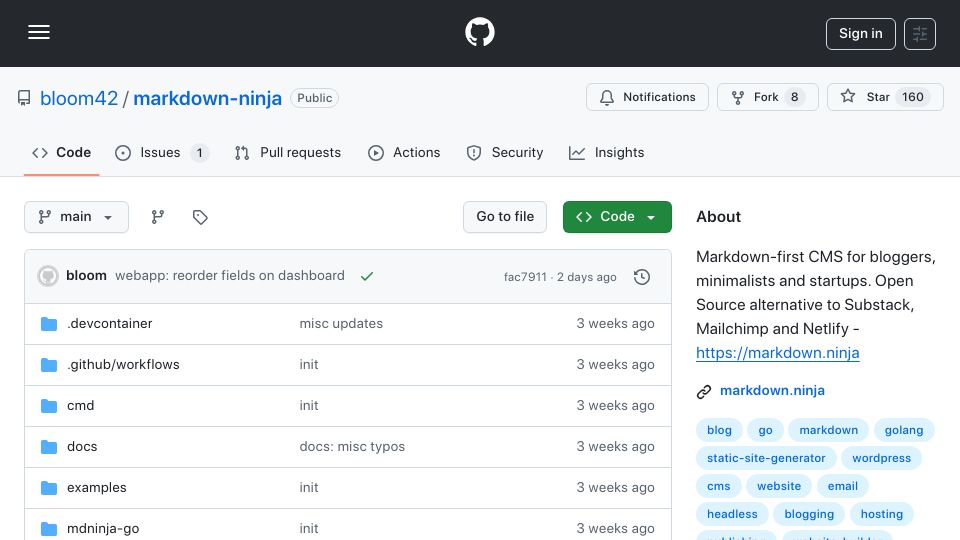Open the Pull requests tab
This screenshot has width=960, height=540.
pyautogui.click(x=288, y=152)
